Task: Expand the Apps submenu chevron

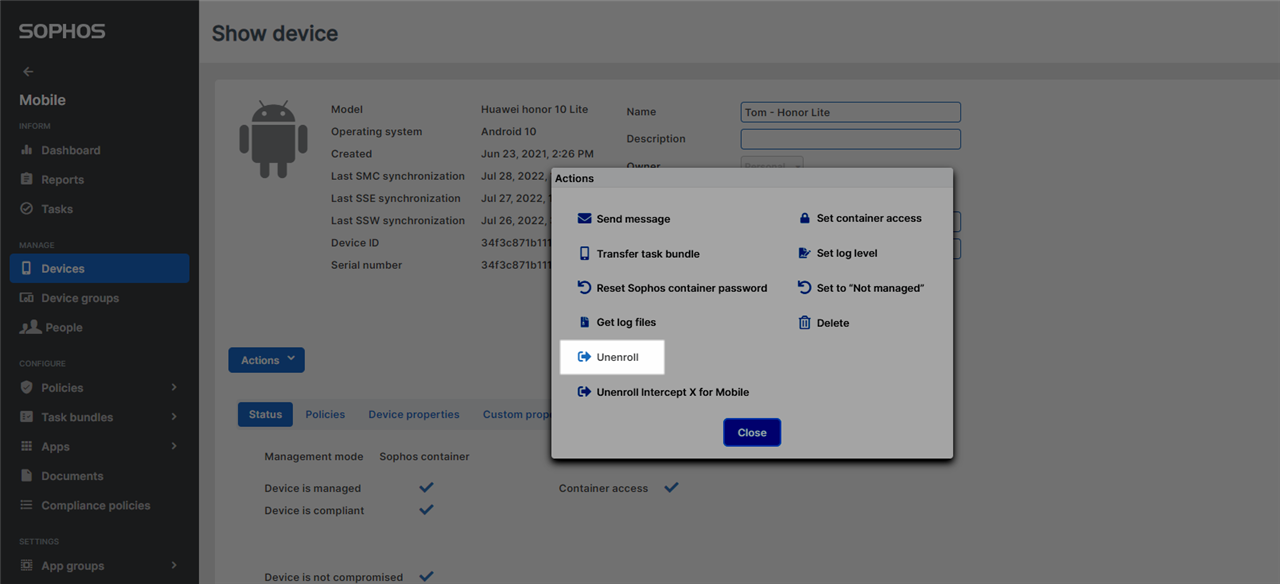Action: [x=174, y=447]
